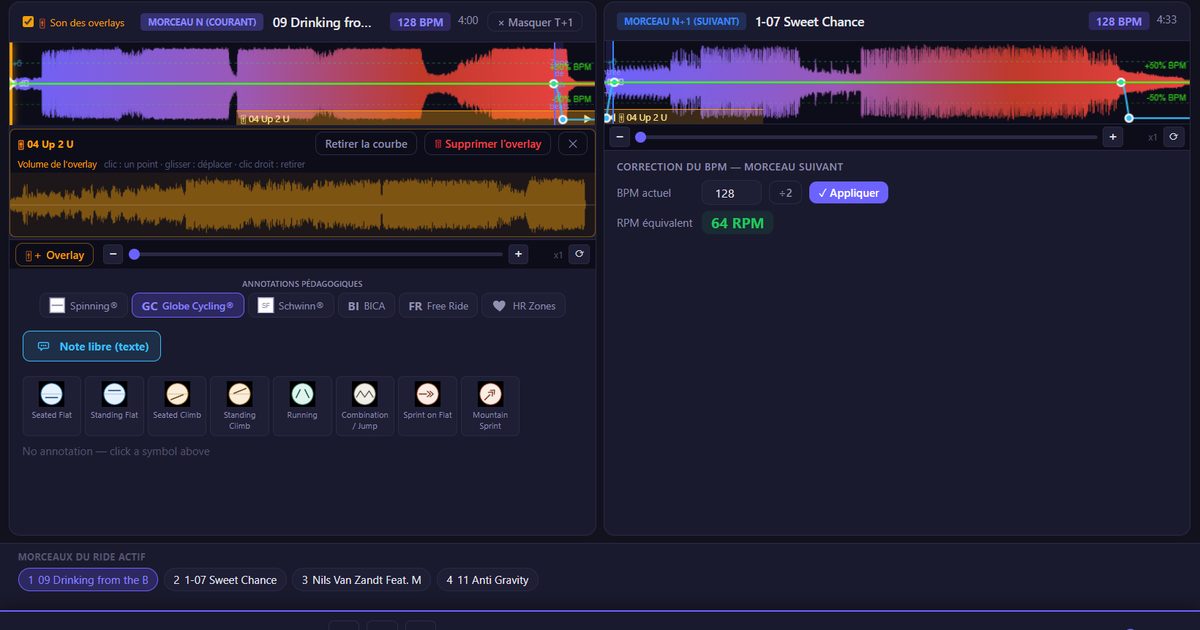Select the HR Zones annotation tab

click(x=523, y=306)
